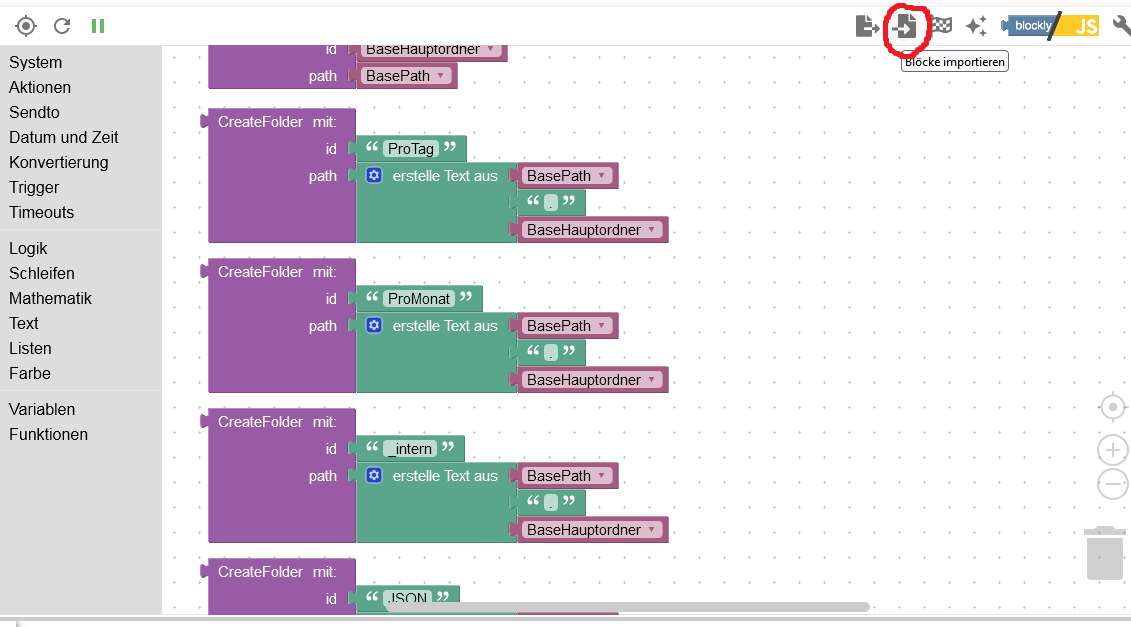
Task: Click the horizontal workspace scrollbar
Action: 626,606
